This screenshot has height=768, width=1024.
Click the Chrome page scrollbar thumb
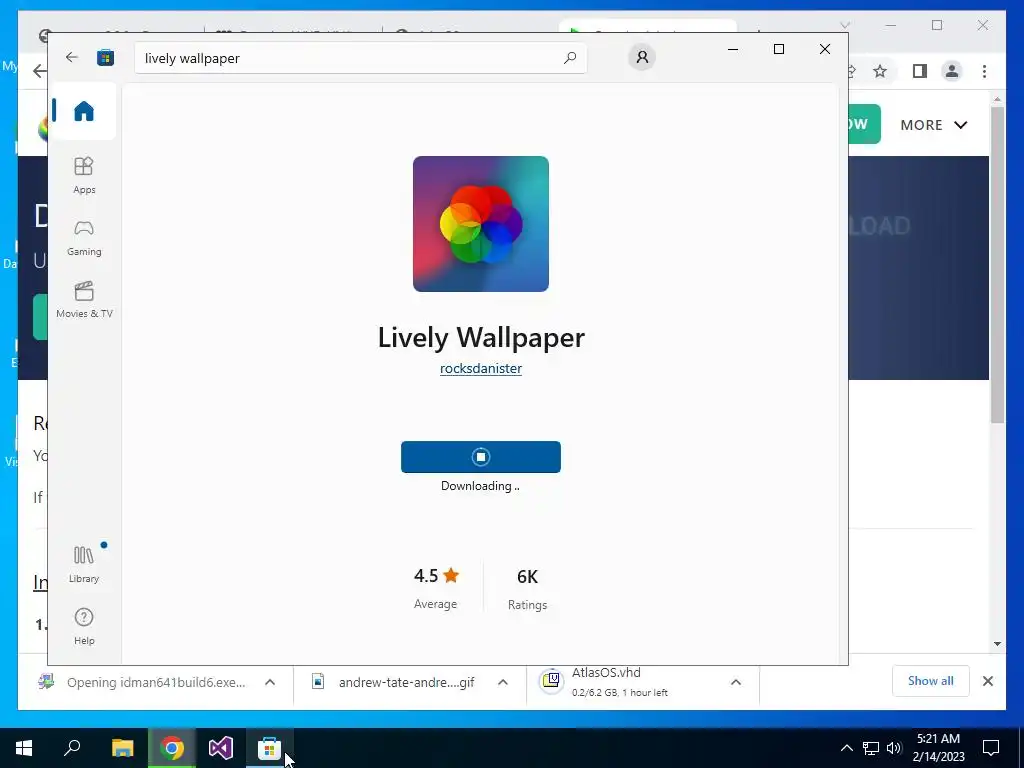coord(997,264)
